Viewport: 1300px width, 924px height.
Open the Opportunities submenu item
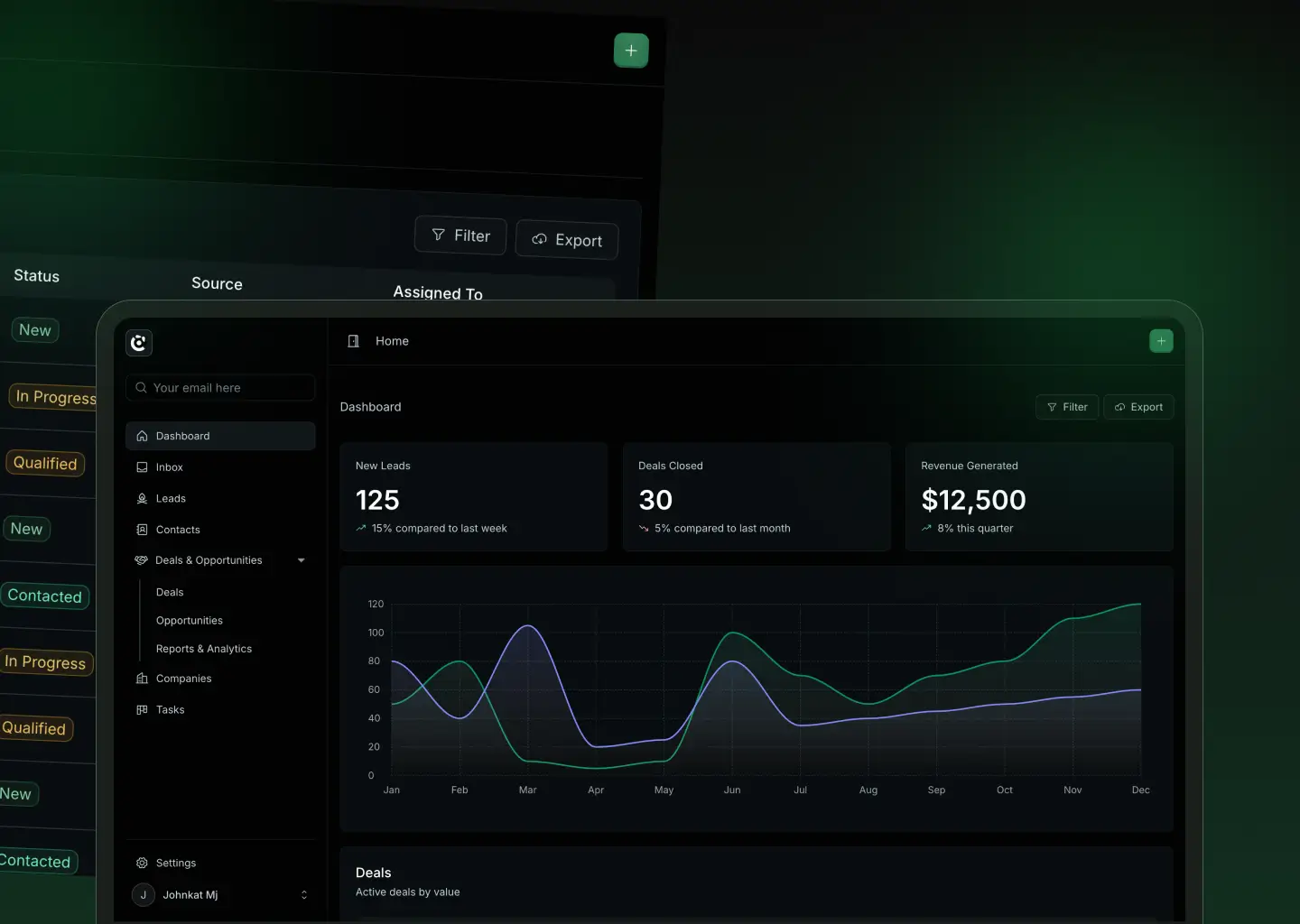coord(189,621)
